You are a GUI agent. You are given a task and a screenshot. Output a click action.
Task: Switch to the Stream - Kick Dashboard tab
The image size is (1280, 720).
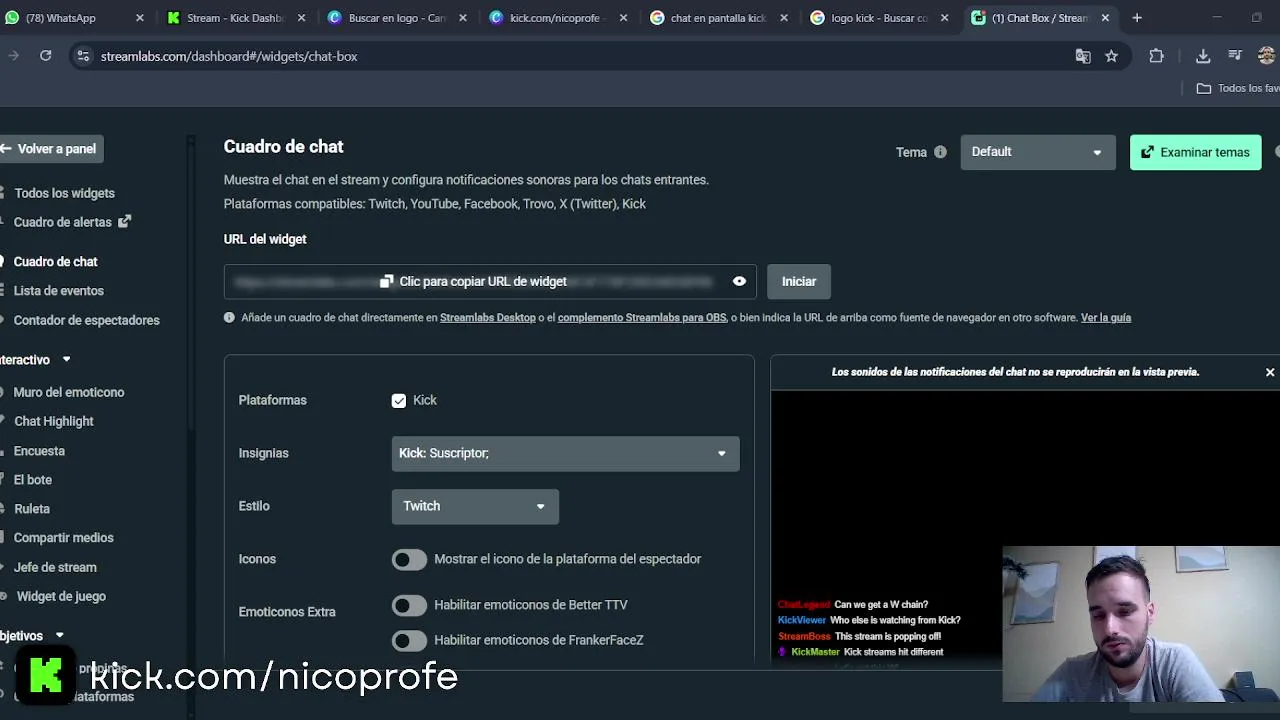[x=235, y=17]
